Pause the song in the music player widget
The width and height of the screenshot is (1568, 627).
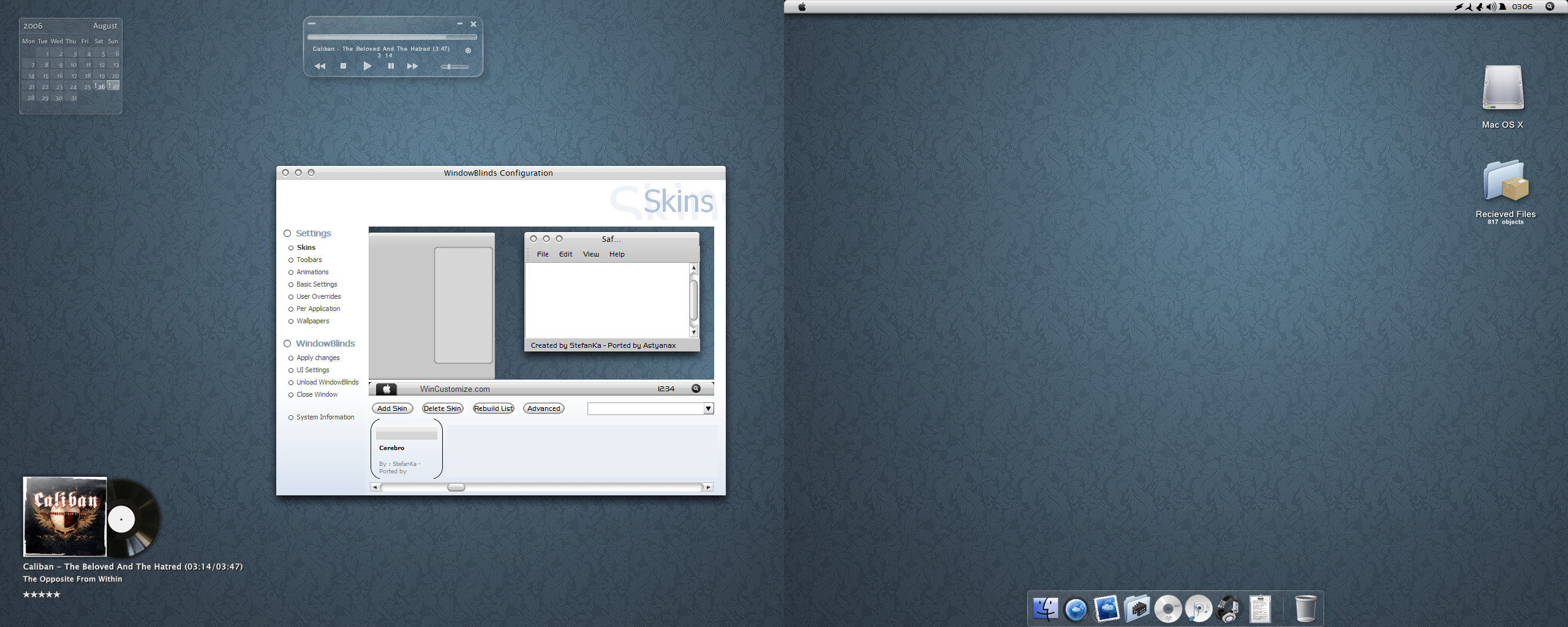click(x=391, y=66)
